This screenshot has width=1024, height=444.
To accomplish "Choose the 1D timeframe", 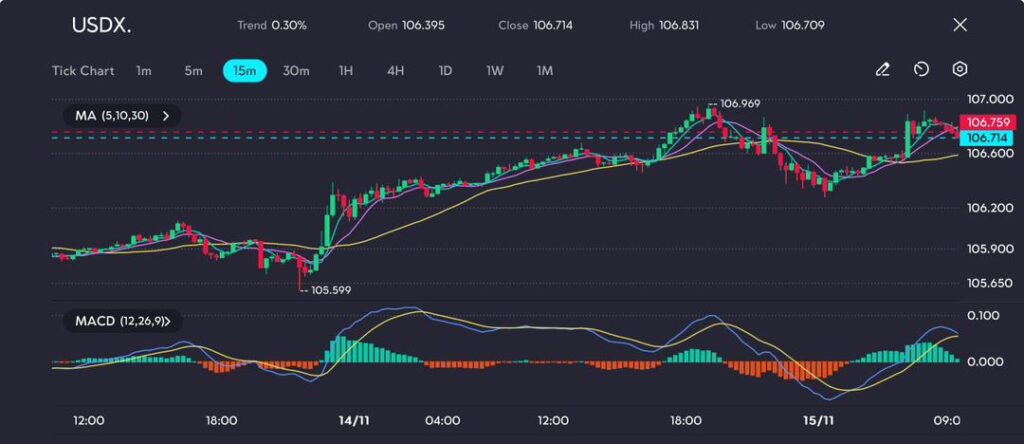I will coord(445,71).
